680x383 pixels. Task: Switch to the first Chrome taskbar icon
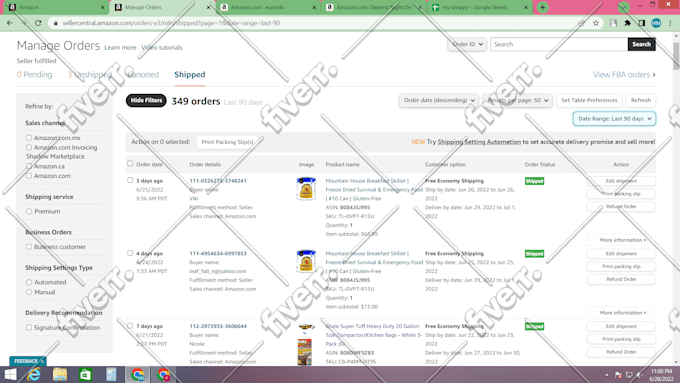click(x=137, y=374)
